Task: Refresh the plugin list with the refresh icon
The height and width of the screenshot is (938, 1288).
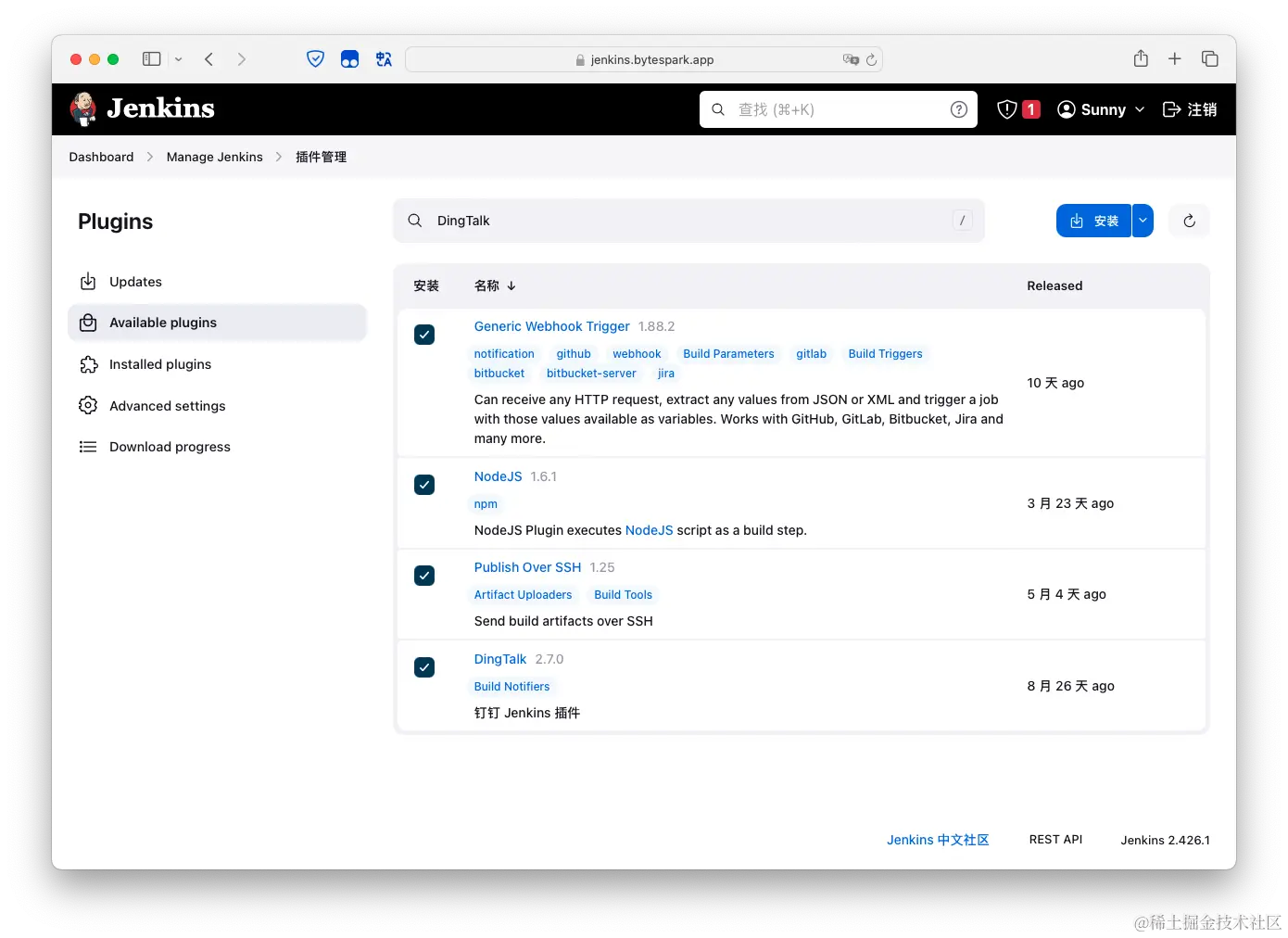Action: (1190, 221)
